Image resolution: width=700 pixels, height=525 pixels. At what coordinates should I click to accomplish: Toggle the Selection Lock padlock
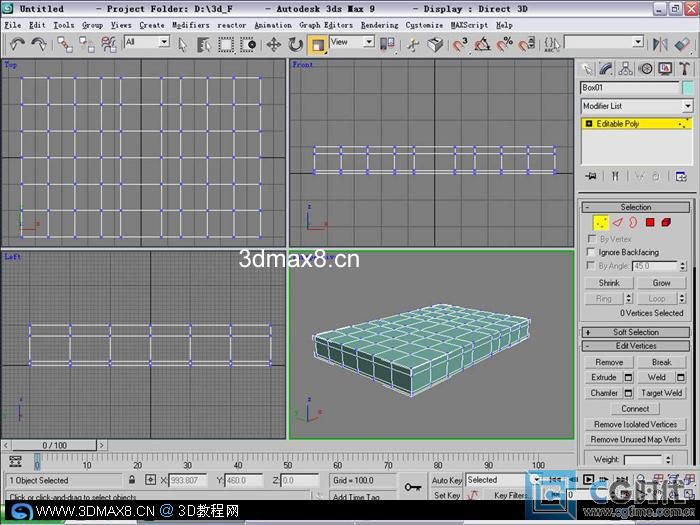click(132, 480)
